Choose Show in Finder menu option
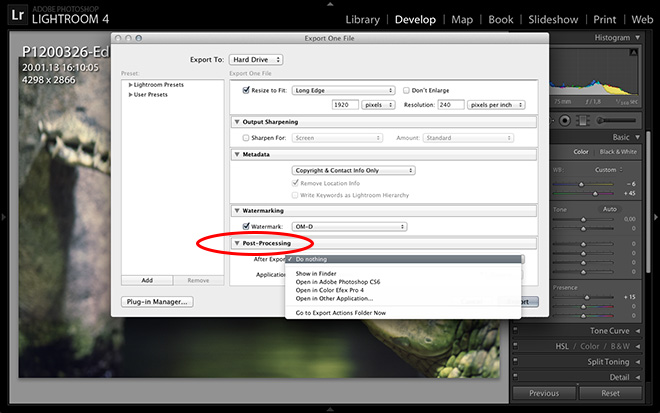The image size is (660, 413). point(403,274)
